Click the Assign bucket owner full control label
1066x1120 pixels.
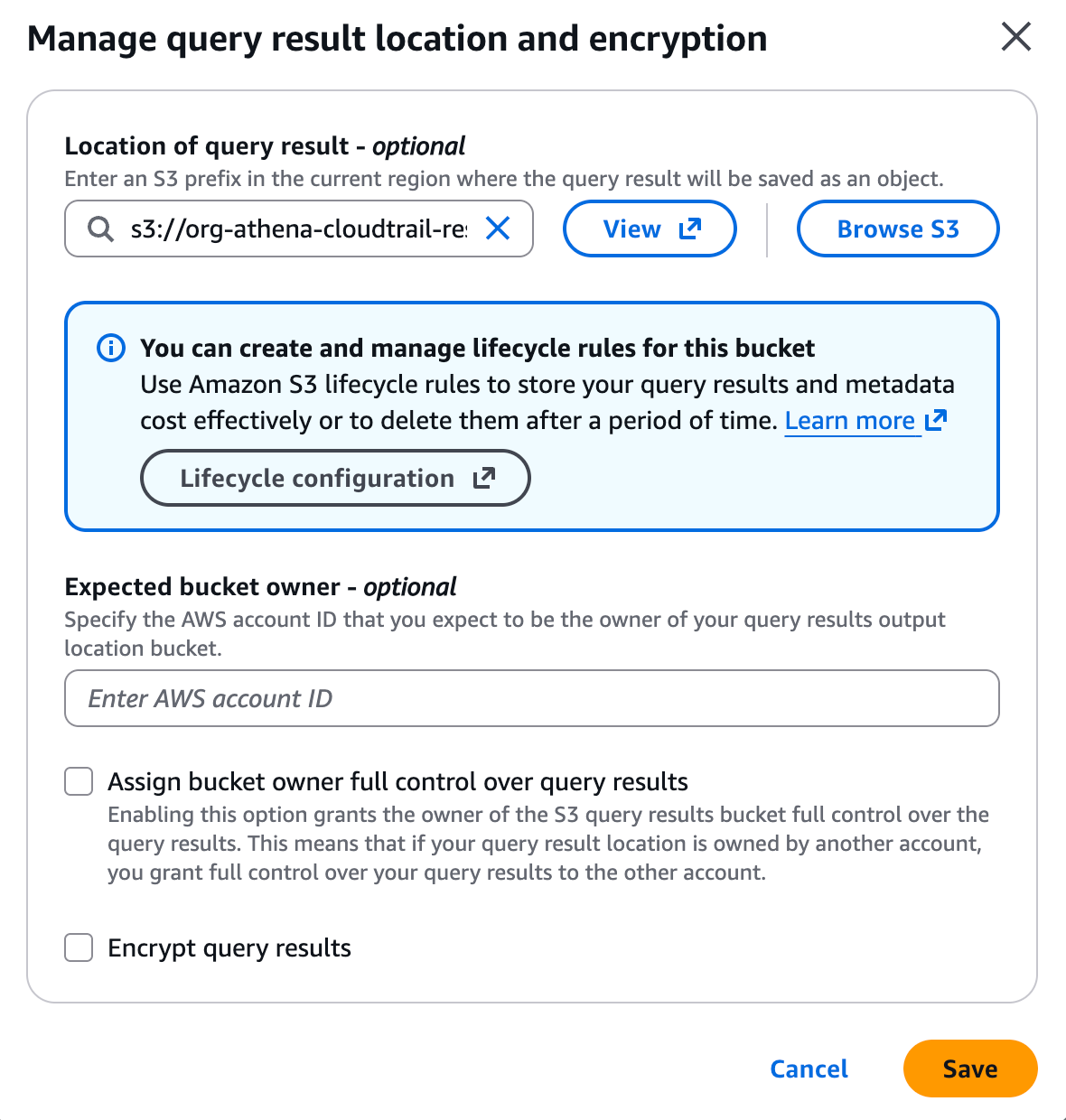click(397, 781)
